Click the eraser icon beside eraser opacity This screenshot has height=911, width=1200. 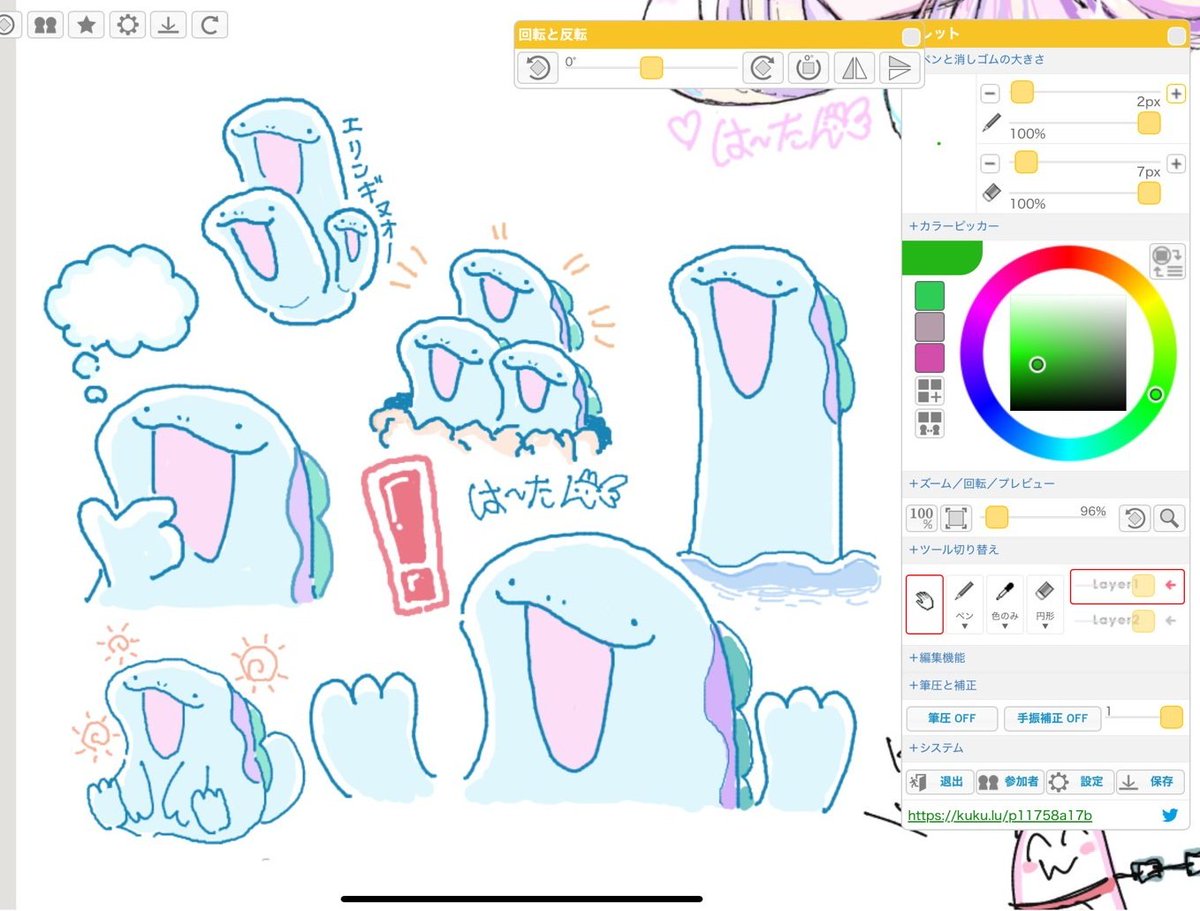pyautogui.click(x=991, y=192)
